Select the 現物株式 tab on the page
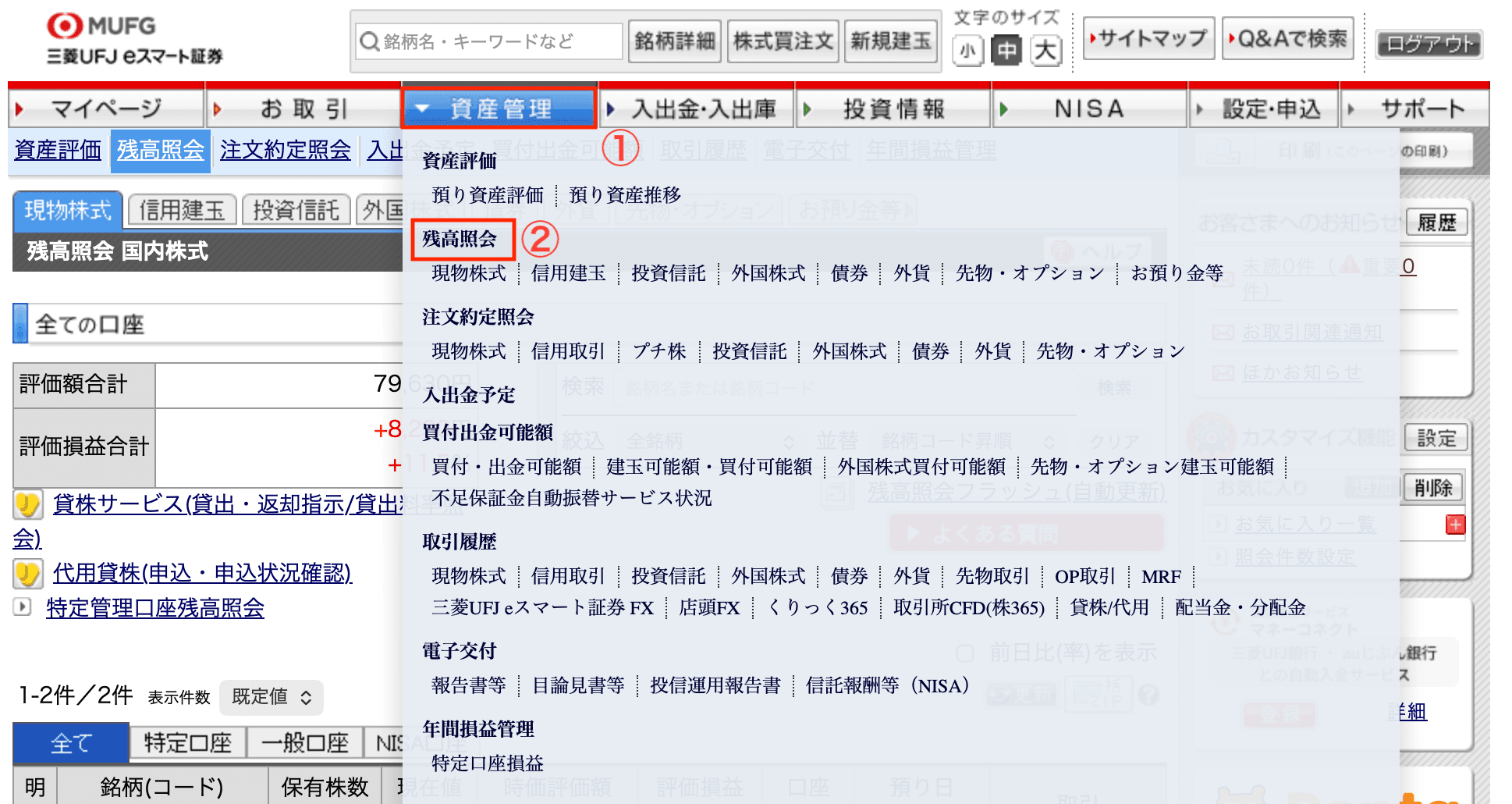This screenshot has height=804, width=1512. point(68,211)
